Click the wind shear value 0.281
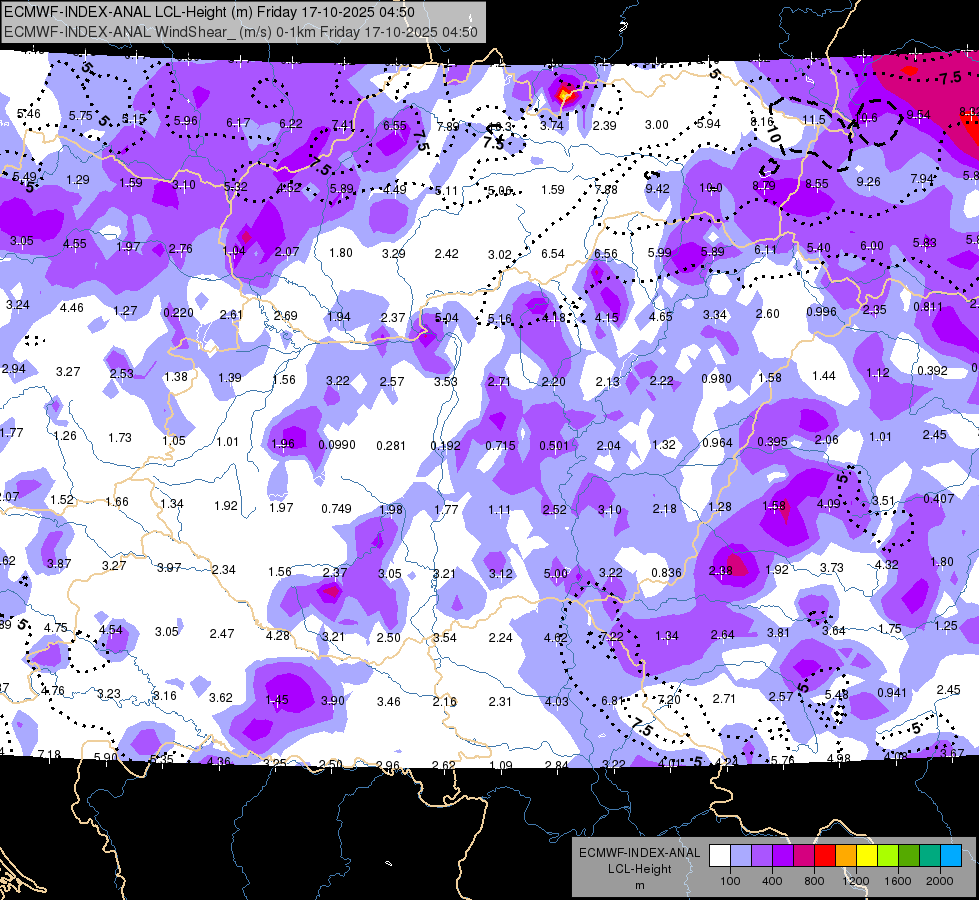Viewport: 979px width, 900px height. point(391,445)
